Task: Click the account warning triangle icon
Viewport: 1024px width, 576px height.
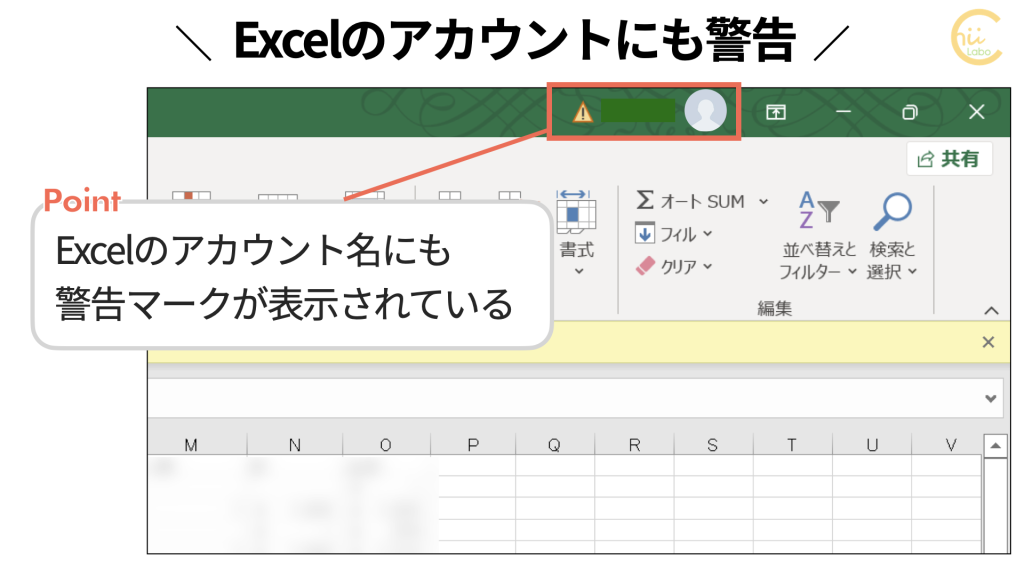Action: coord(582,113)
